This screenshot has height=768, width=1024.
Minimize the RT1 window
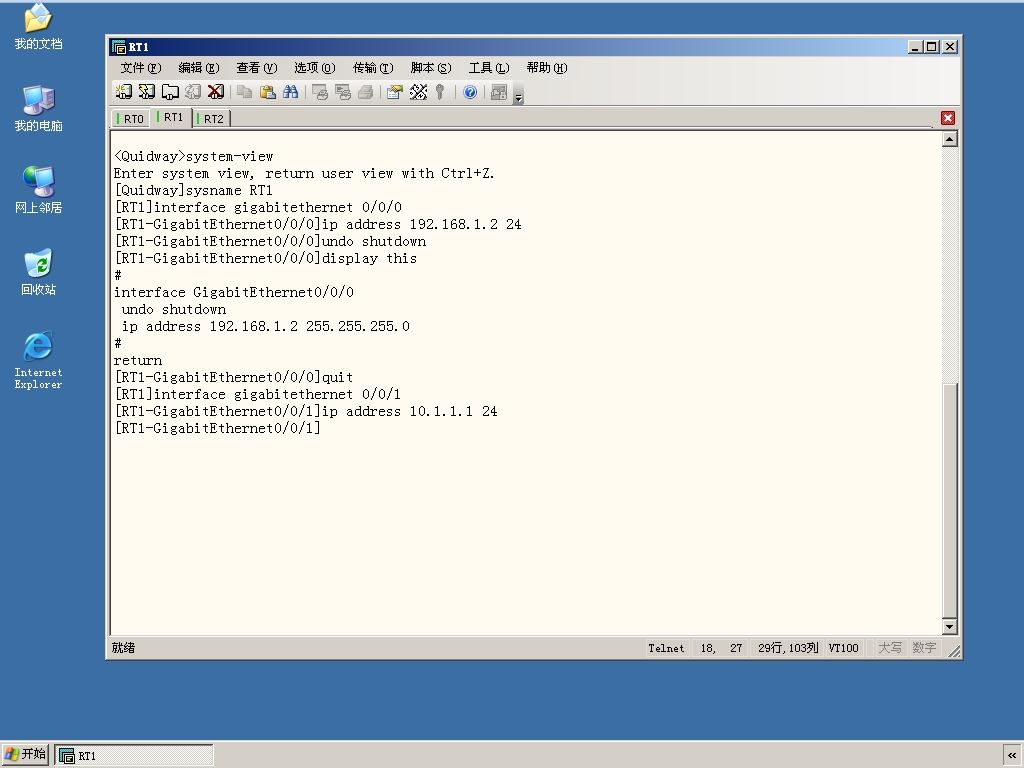[915, 47]
